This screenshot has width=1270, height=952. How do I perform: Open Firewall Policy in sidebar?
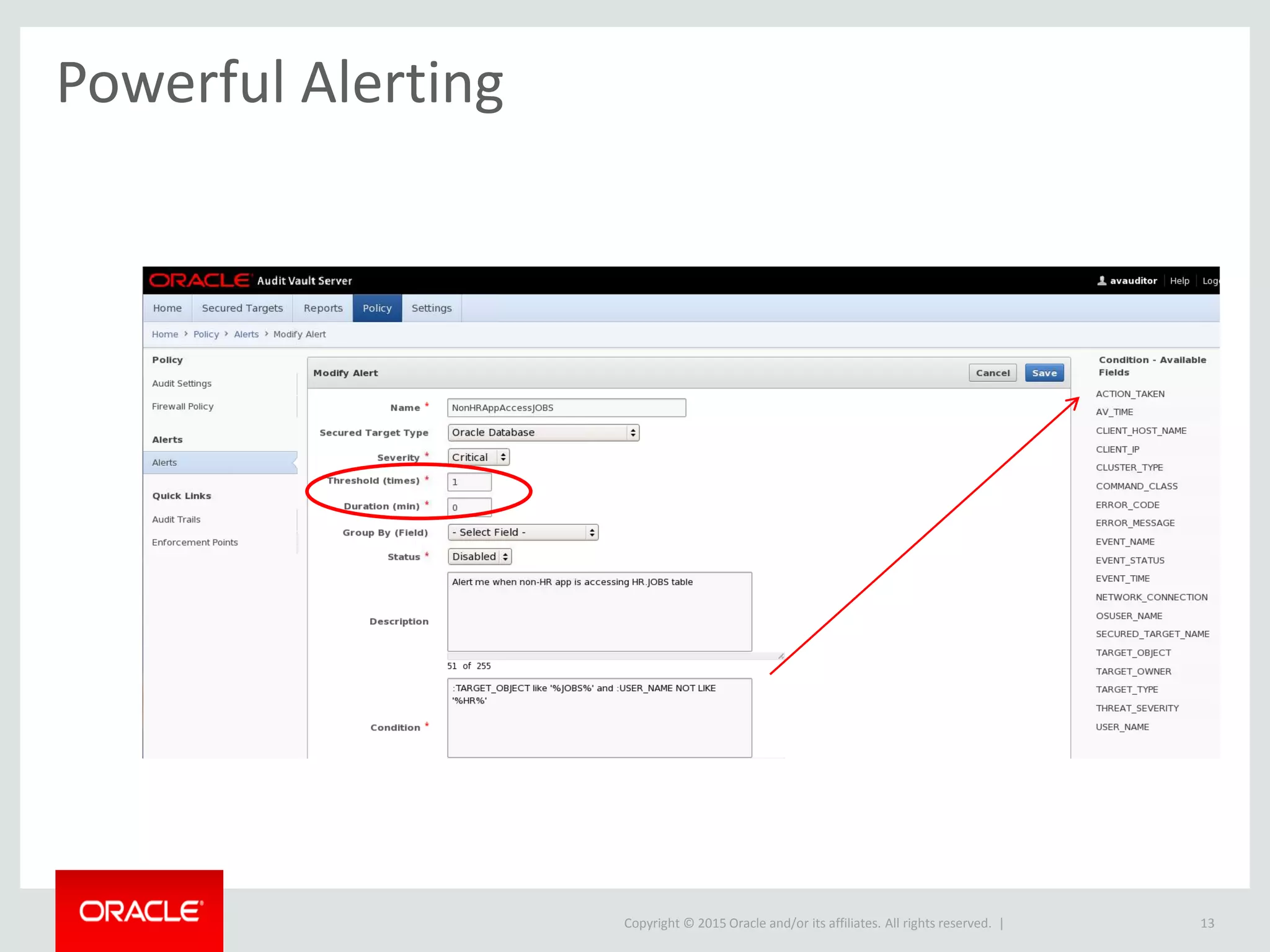(183, 407)
